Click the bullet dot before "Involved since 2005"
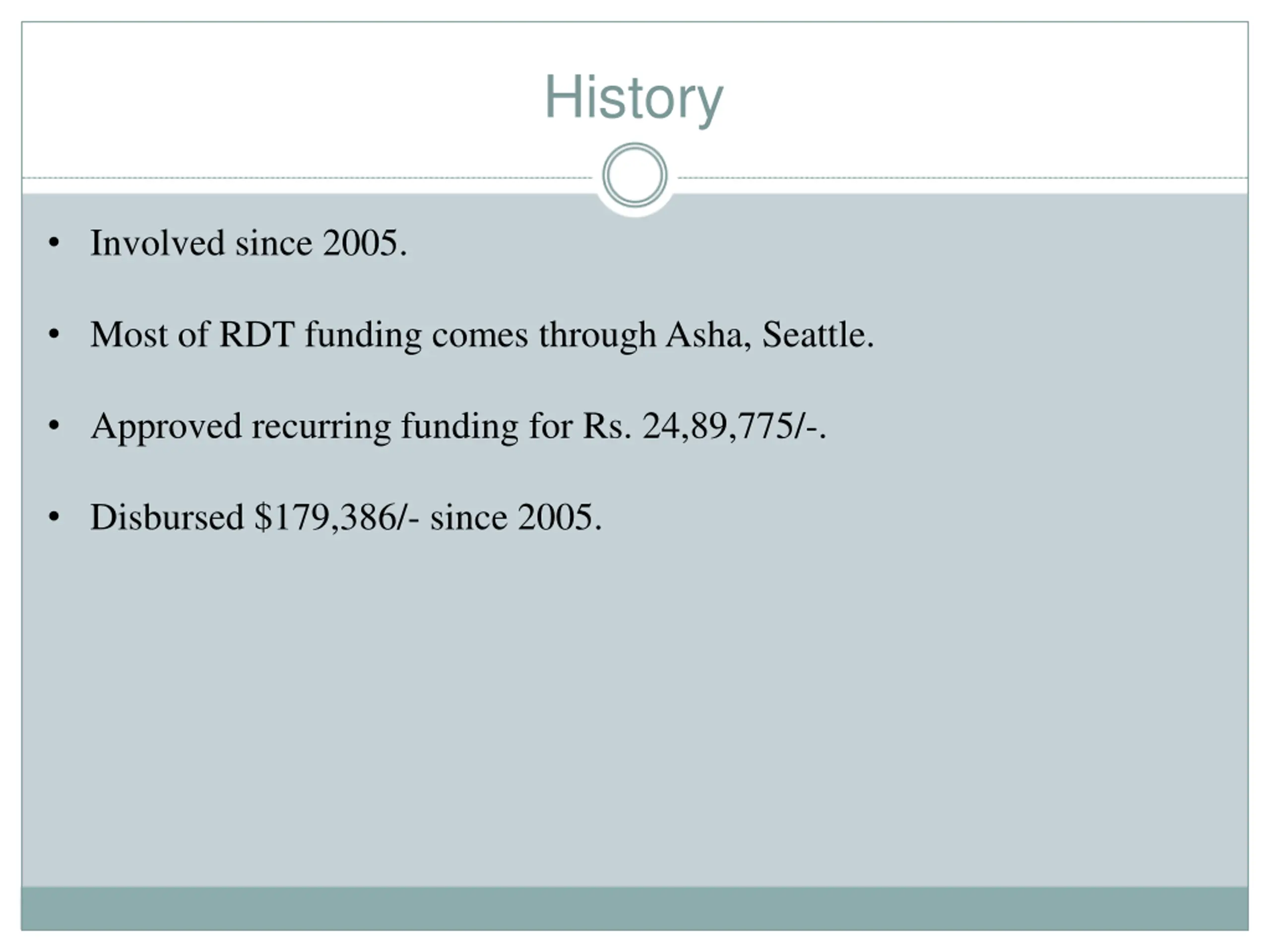Screen dimensions: 1270x952 (54, 243)
